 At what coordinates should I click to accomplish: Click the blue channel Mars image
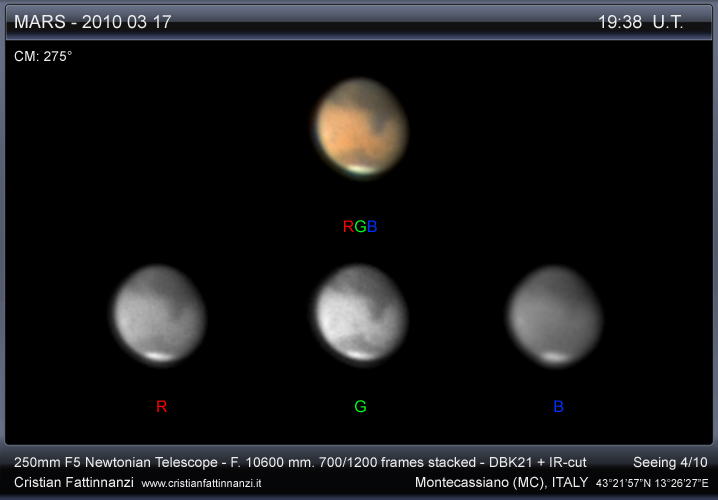pyautogui.click(x=555, y=316)
